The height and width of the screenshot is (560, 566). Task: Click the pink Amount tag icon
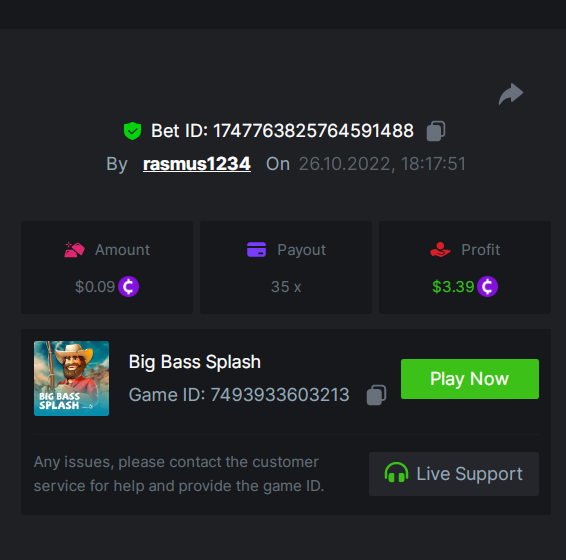click(74, 249)
